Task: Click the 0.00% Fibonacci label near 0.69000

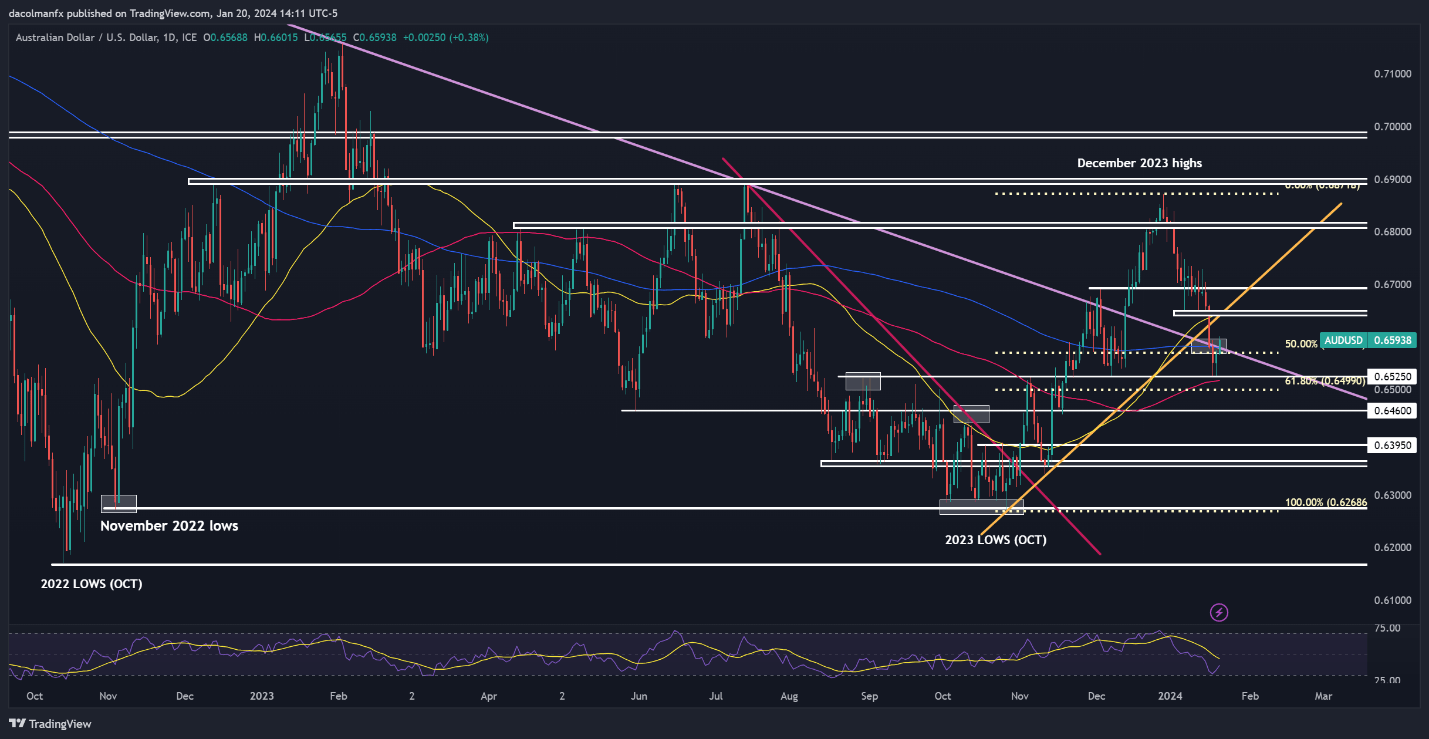Action: pos(1322,185)
